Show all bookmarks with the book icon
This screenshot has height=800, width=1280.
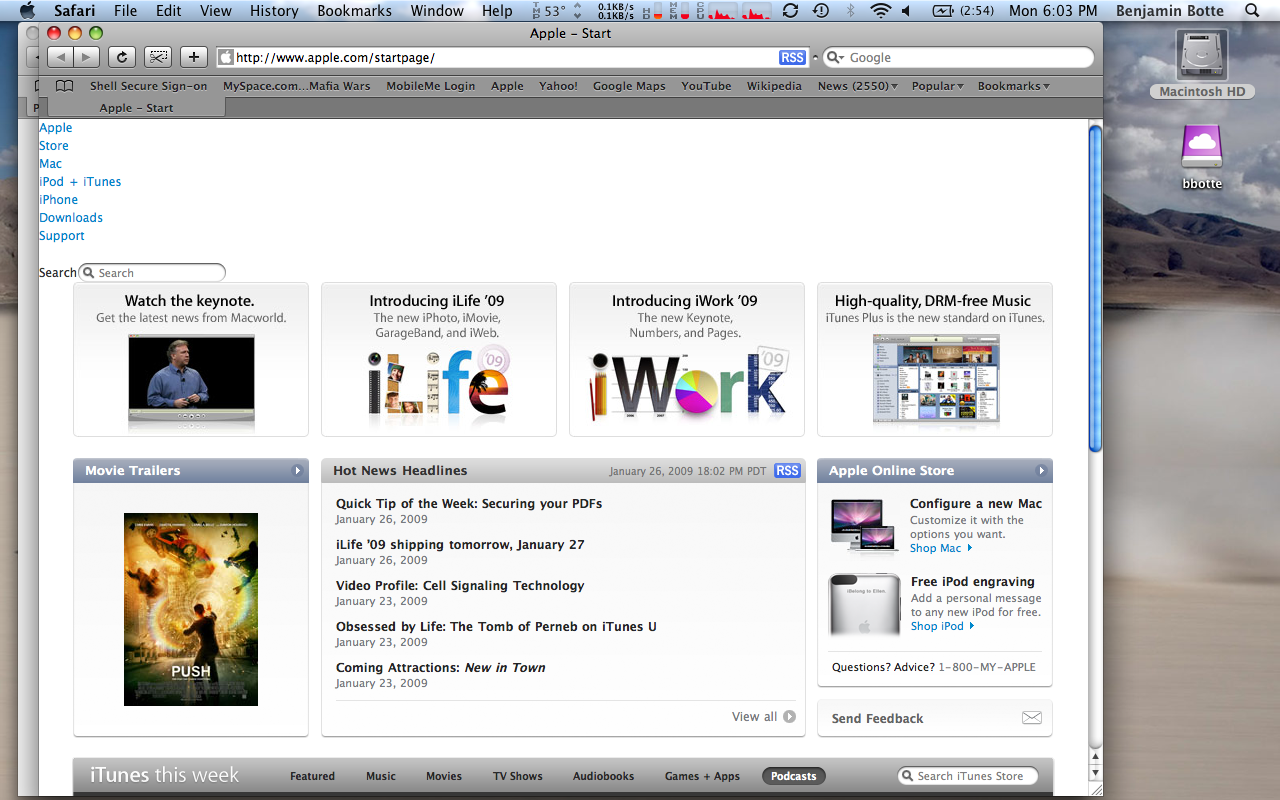click(x=64, y=86)
